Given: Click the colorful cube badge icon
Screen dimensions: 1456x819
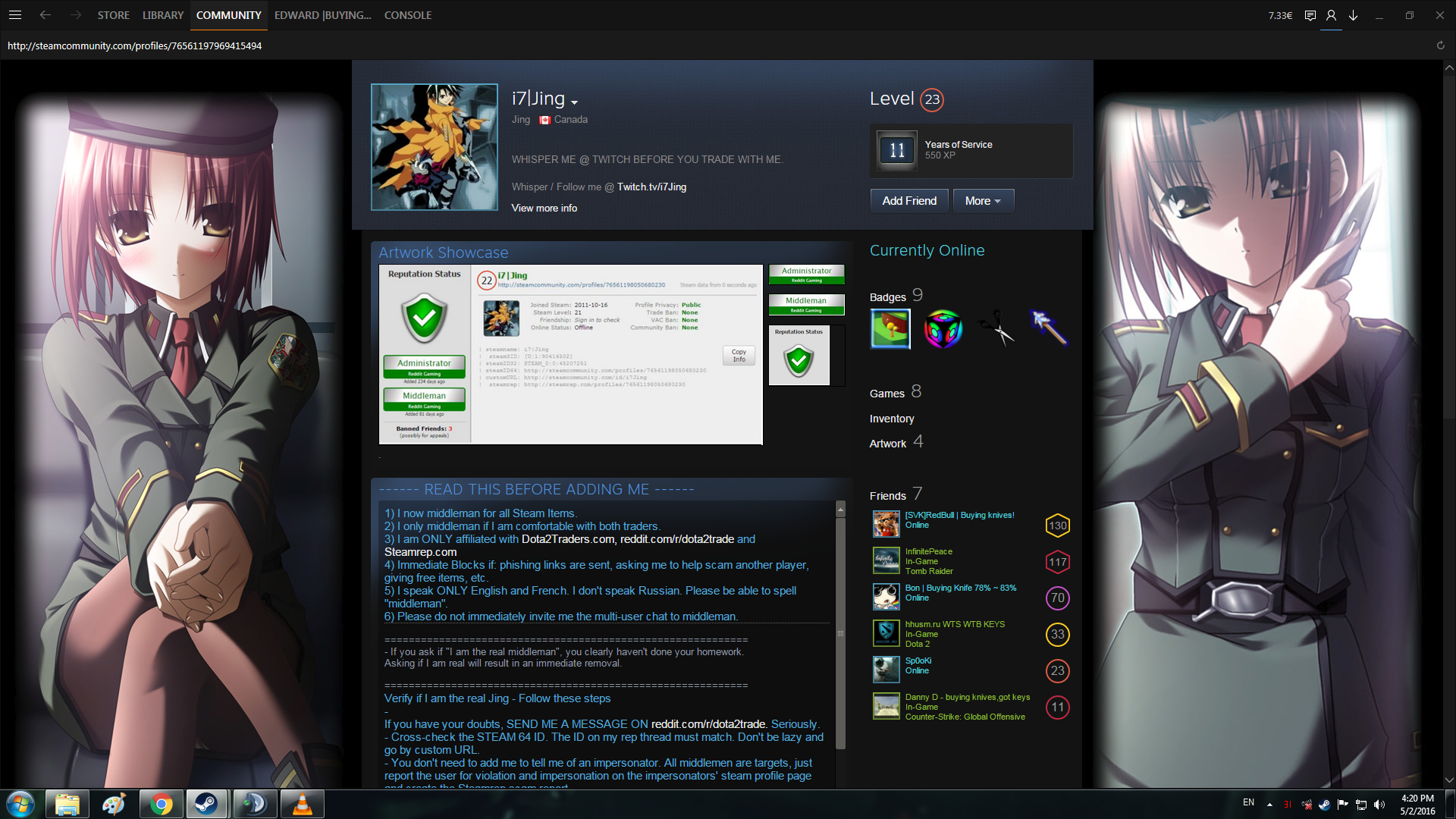Looking at the screenshot, I should click(943, 329).
